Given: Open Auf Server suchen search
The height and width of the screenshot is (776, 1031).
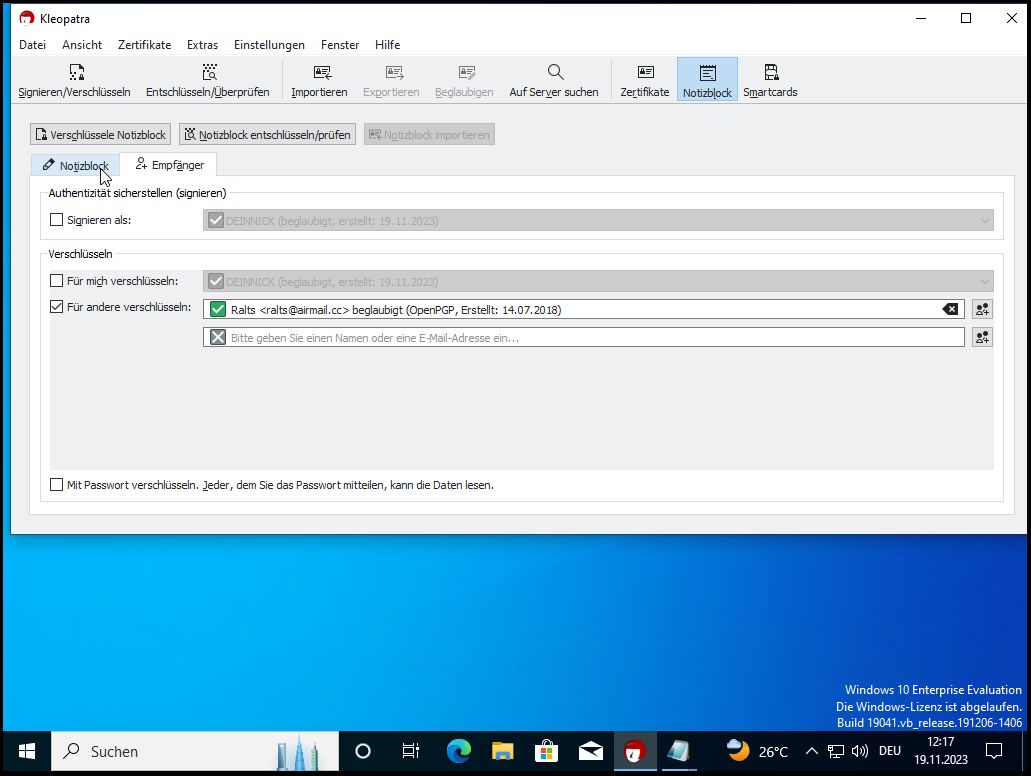Looking at the screenshot, I should click(x=553, y=81).
